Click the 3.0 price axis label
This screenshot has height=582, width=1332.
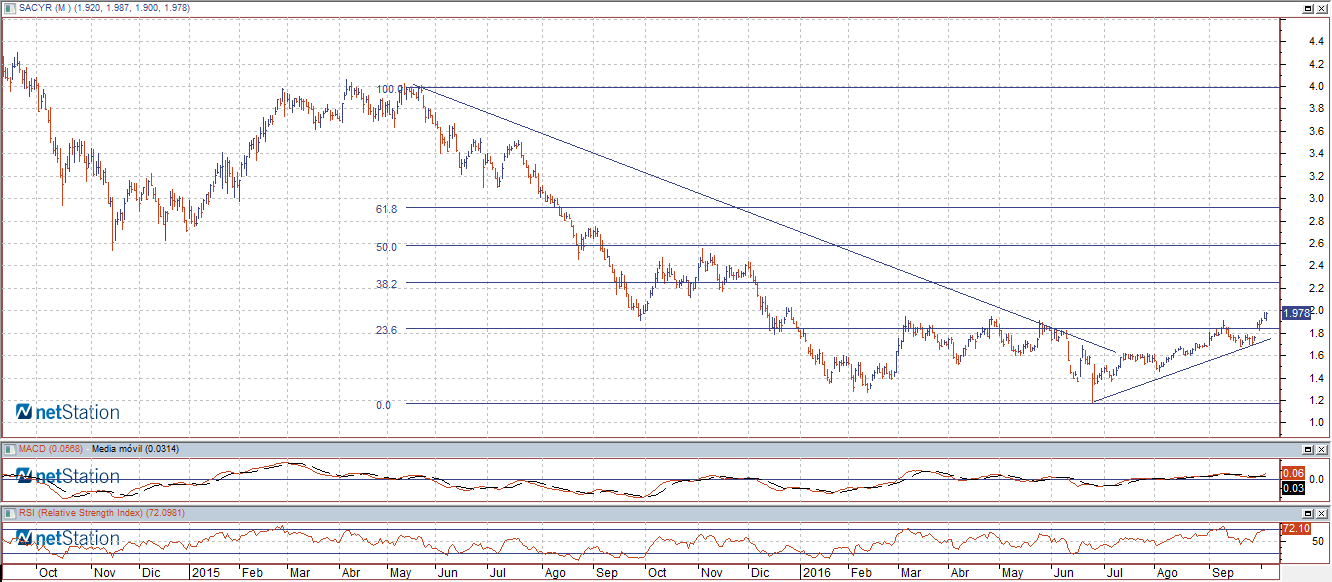pyautogui.click(x=1317, y=198)
